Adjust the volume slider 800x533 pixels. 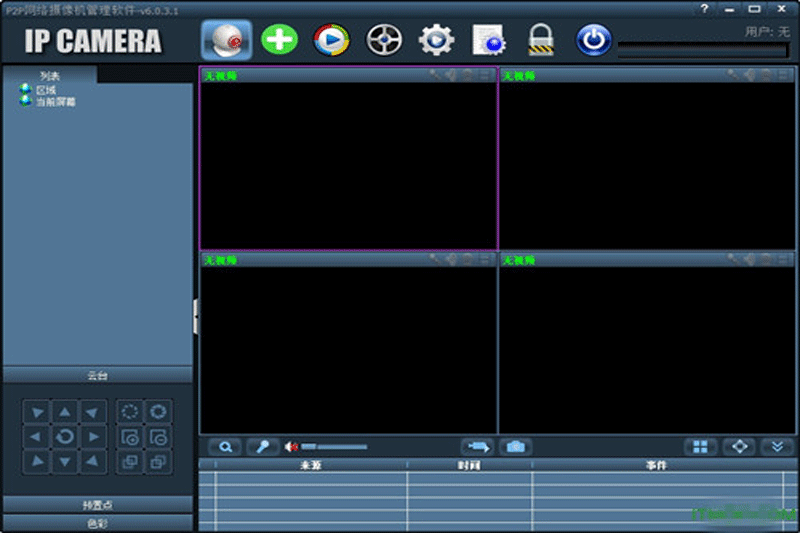(x=333, y=447)
